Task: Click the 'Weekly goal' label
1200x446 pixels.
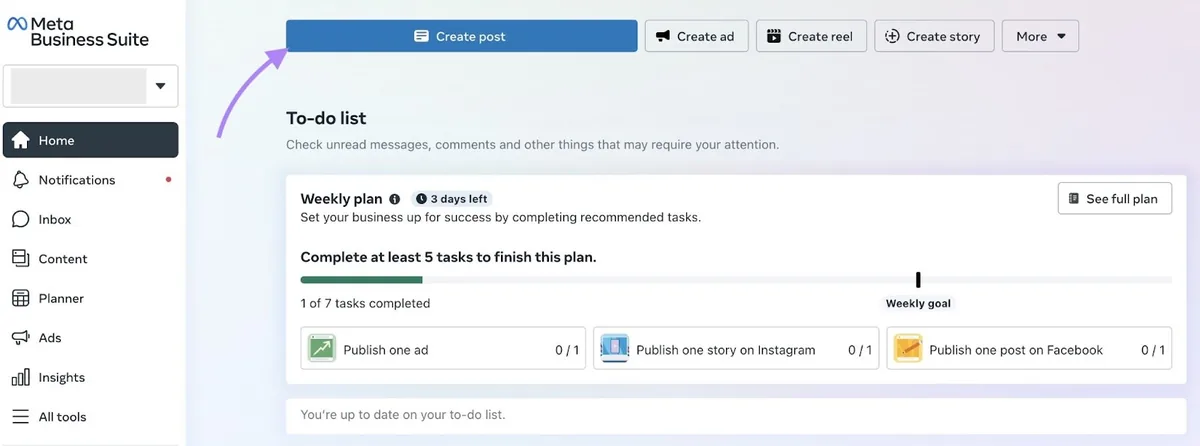Action: tap(918, 303)
